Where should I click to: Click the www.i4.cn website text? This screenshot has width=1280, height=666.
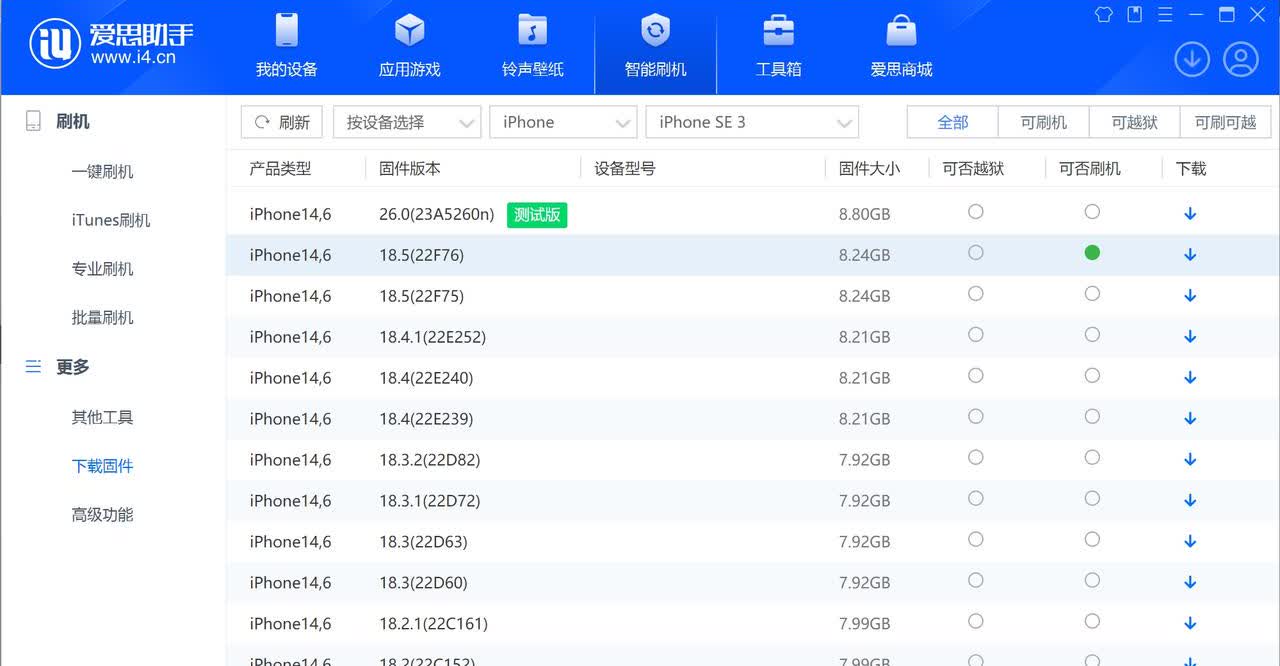pos(133,58)
